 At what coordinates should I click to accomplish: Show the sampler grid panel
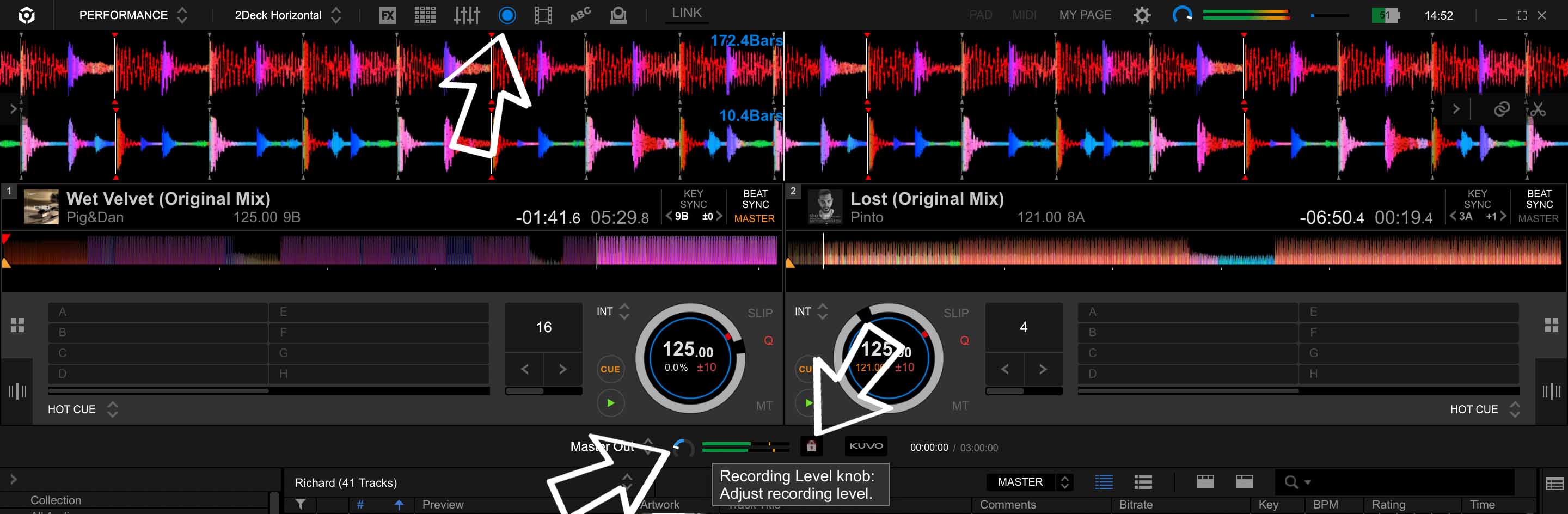pyautogui.click(x=425, y=15)
